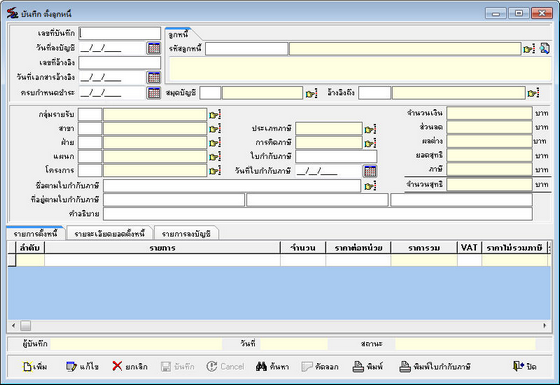
Task: Click the บันทึก (save) button
Action: tap(178, 366)
